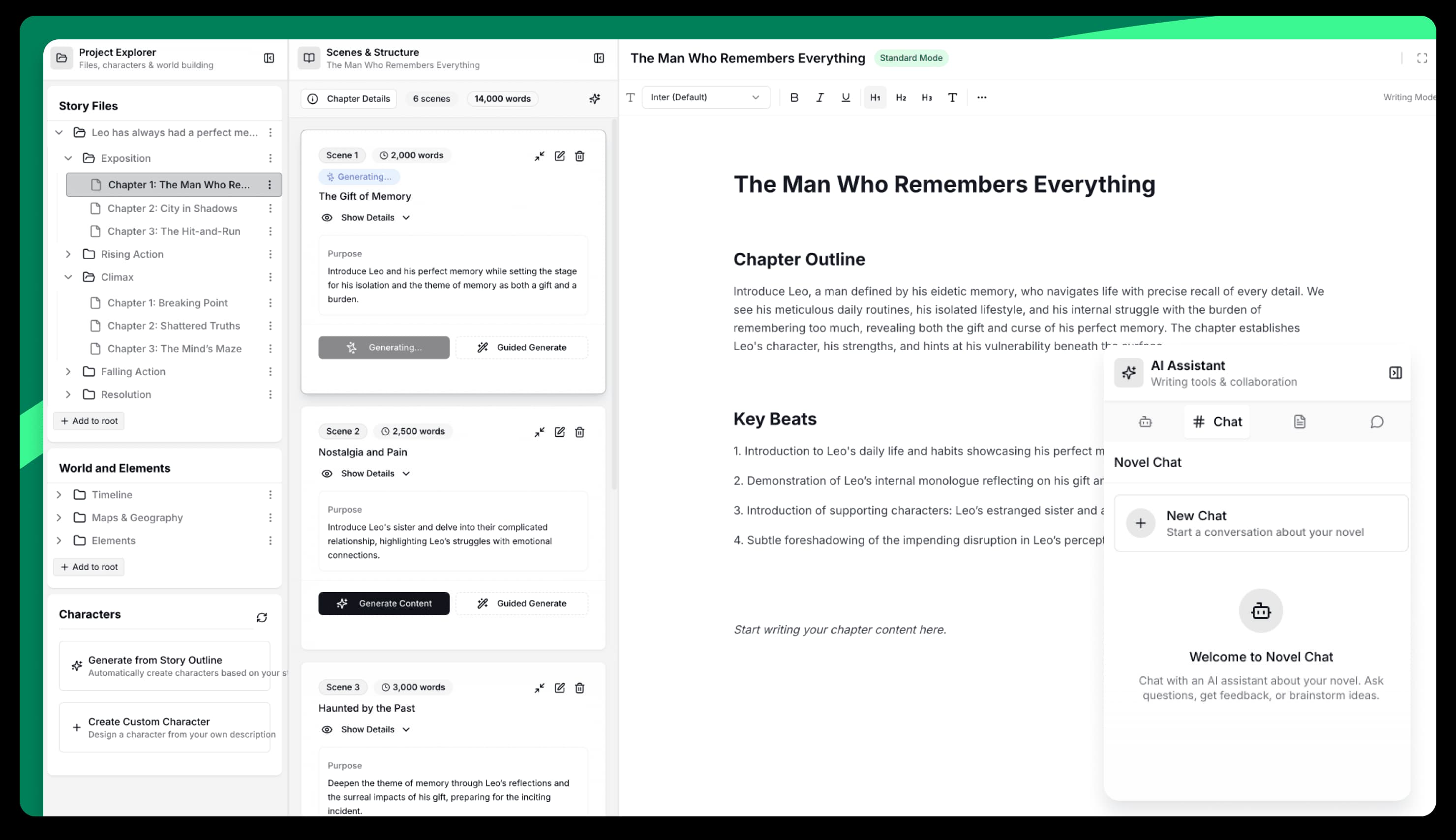Screen dimensions: 1456x840
Task: Collapse Scene 3 using the shrink arrows icon
Action: tap(540, 688)
